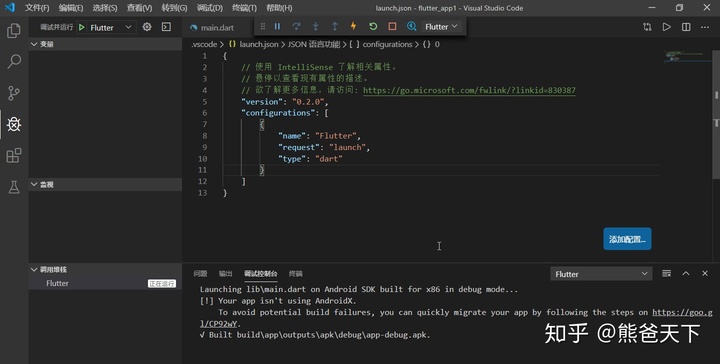Image resolution: width=720 pixels, height=364 pixels.
Task: Open the Flutter launch configuration dropdown
Action: coord(111,28)
